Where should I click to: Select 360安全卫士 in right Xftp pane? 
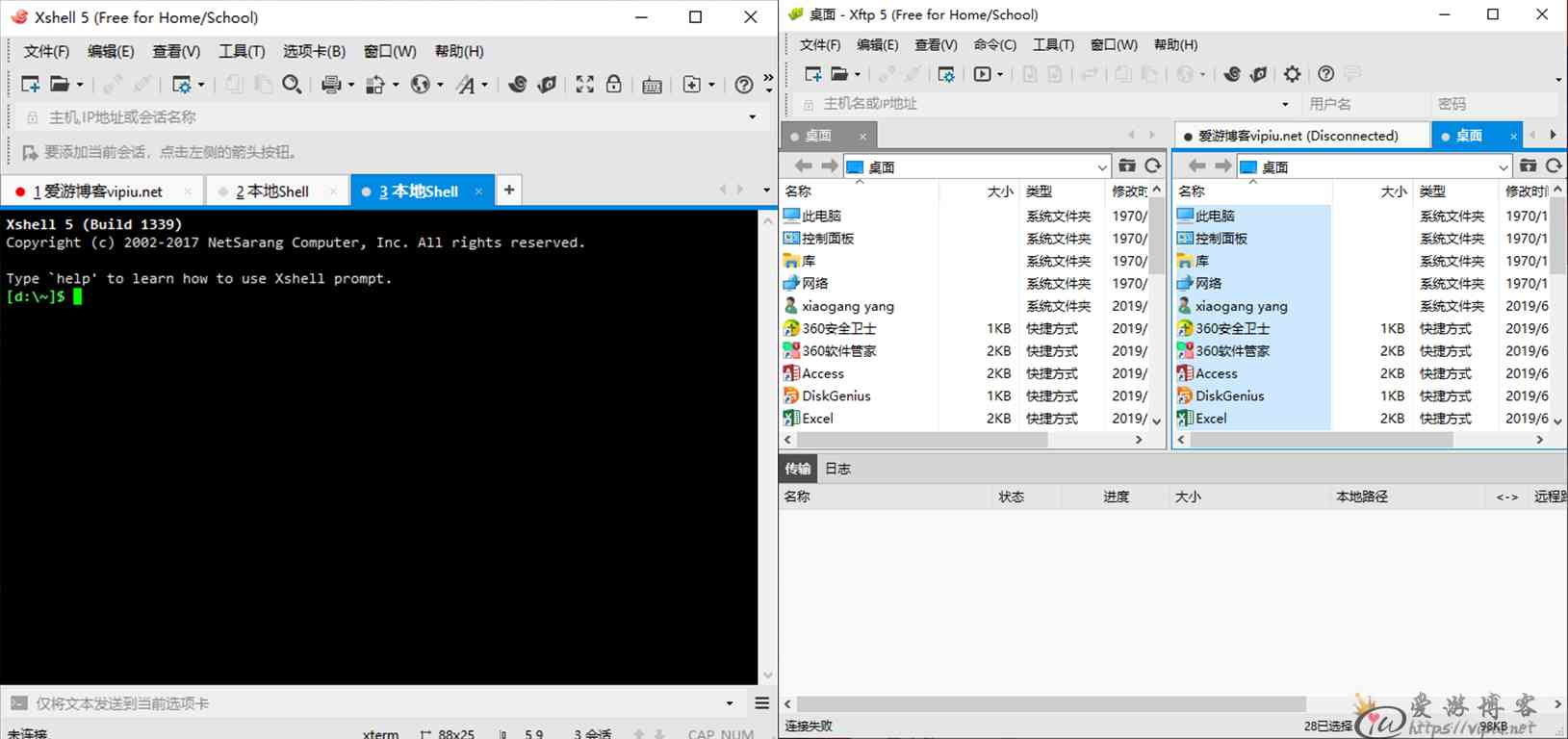click(x=1232, y=328)
